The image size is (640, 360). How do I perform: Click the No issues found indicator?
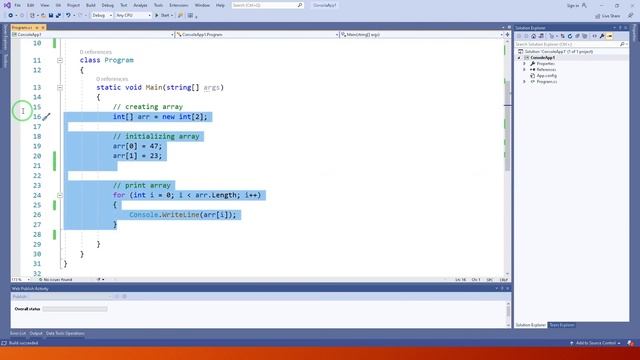[x=56, y=280]
